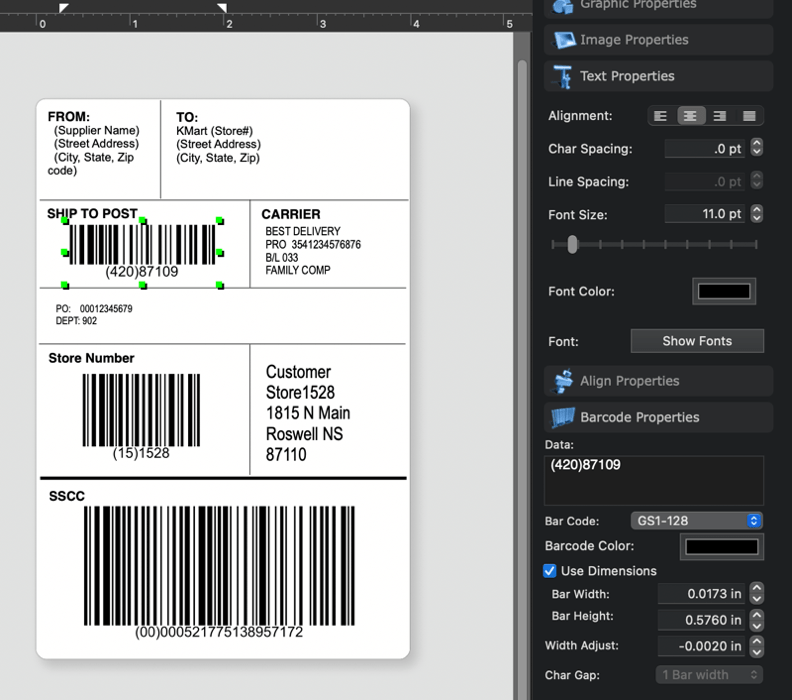Open the Font Color swatch

[724, 291]
